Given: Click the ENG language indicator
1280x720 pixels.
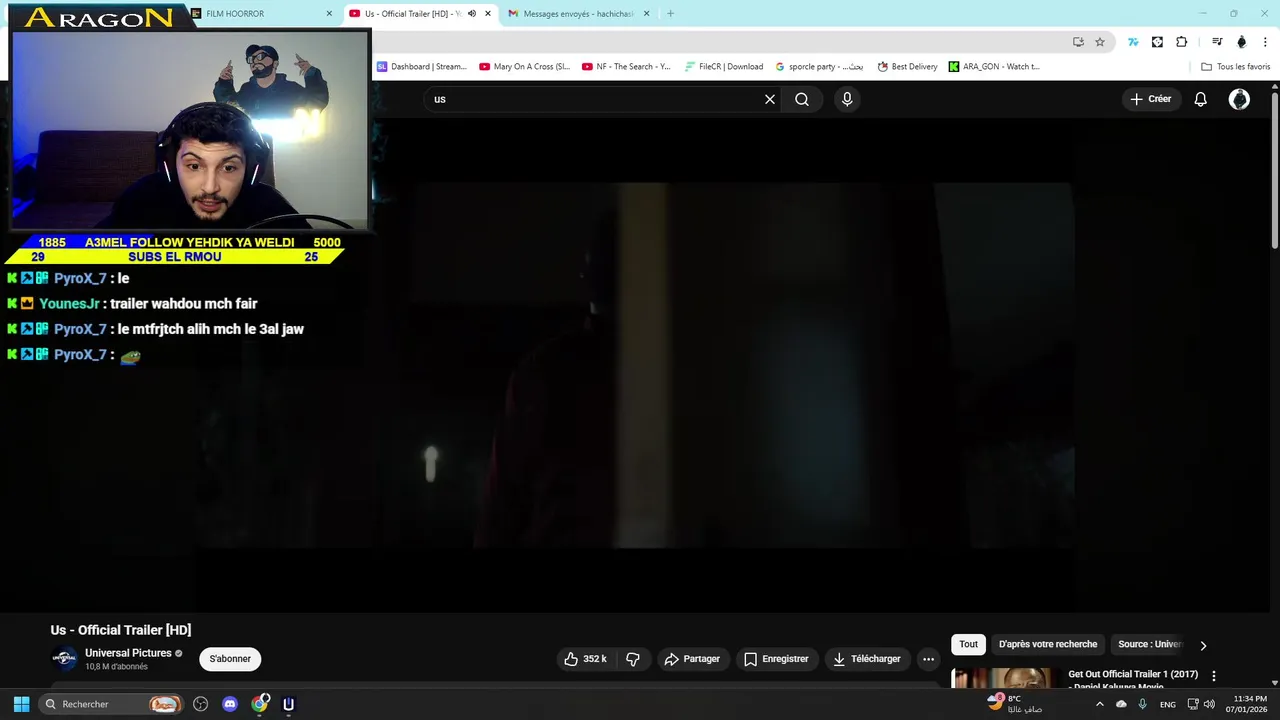Looking at the screenshot, I should 1167,705.
